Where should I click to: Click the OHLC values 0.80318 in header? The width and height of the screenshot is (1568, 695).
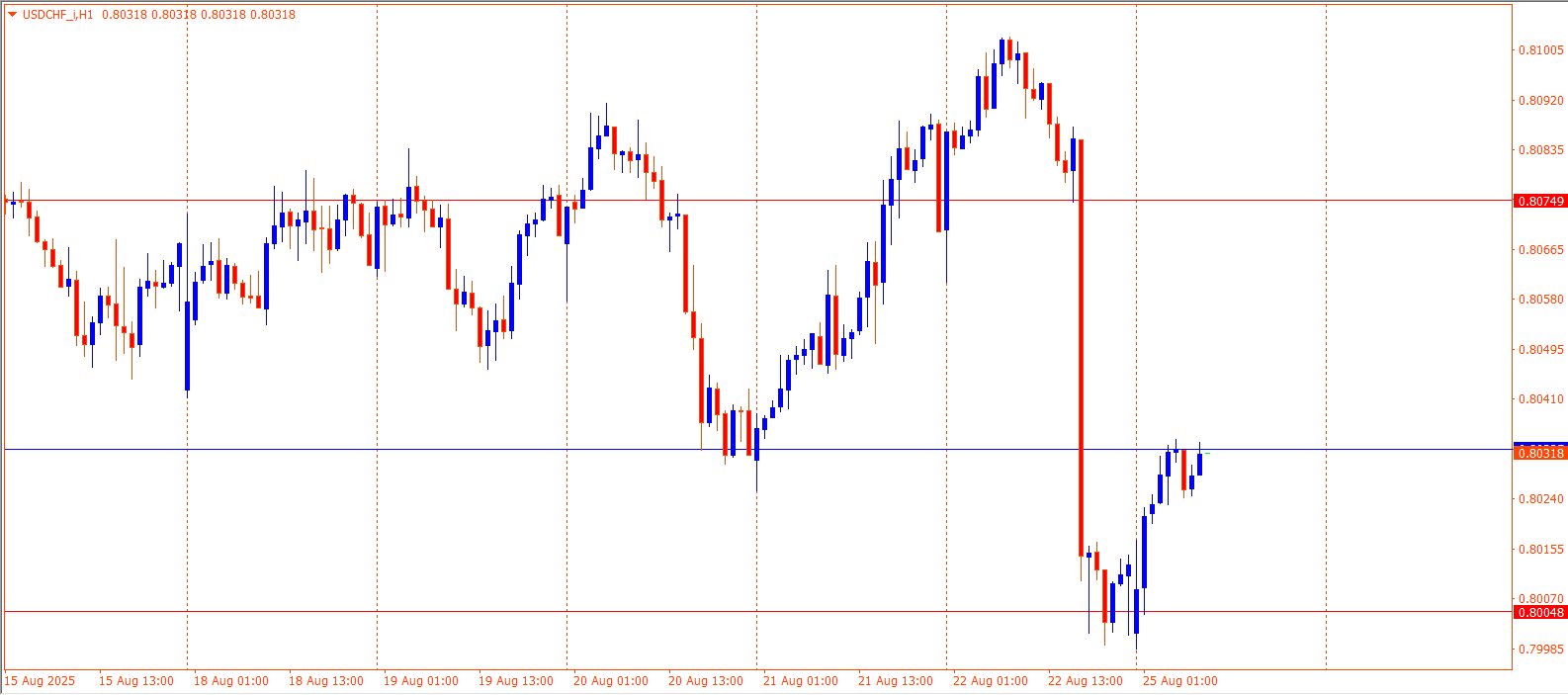(198, 15)
